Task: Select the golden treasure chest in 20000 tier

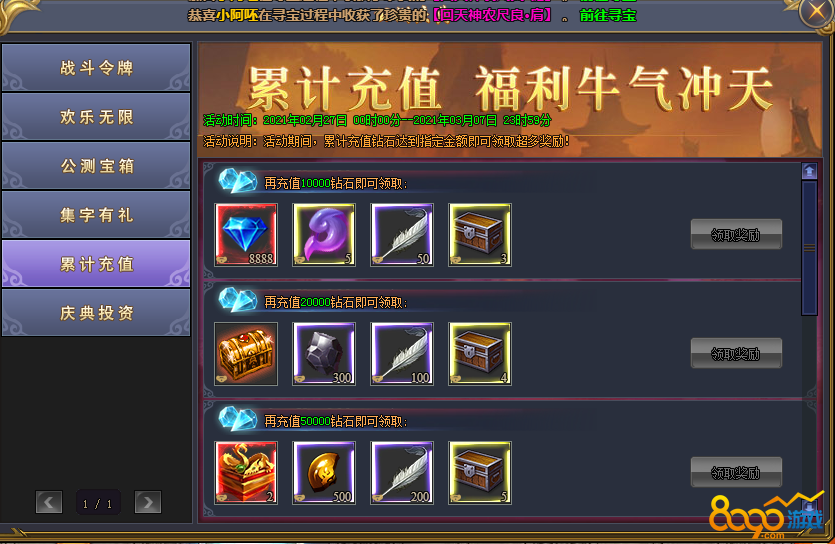Action: 246,353
